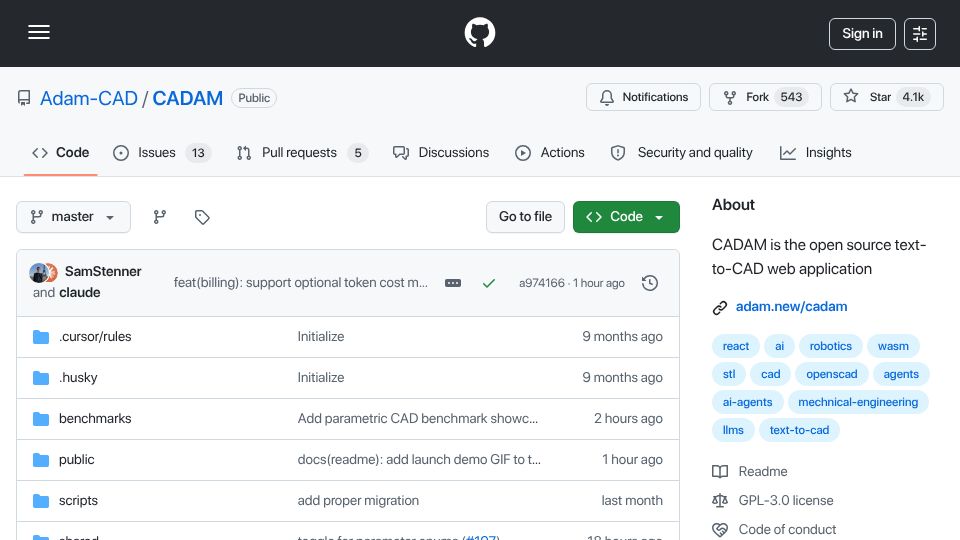The height and width of the screenshot is (540, 960).
Task: Open the Insights tab
Action: pos(816,152)
